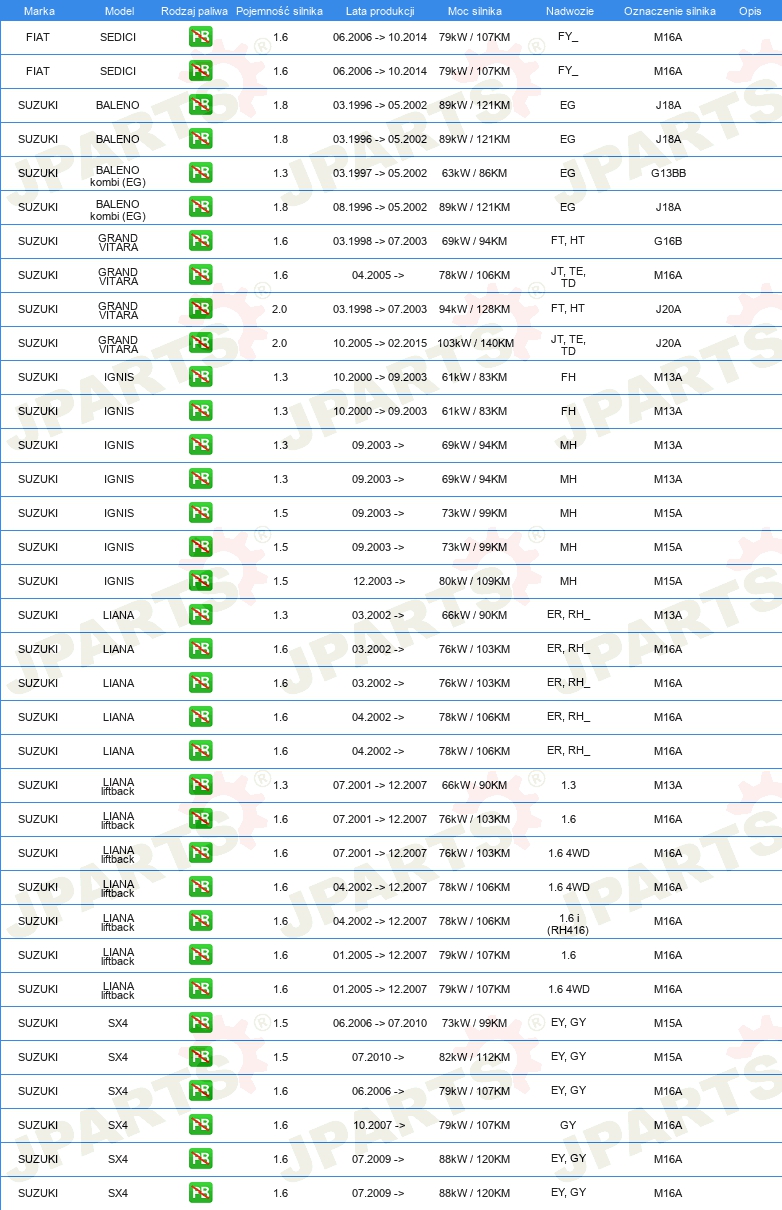Click the Pojemność silnika column header
This screenshot has width=782, height=1210.
pos(279,11)
